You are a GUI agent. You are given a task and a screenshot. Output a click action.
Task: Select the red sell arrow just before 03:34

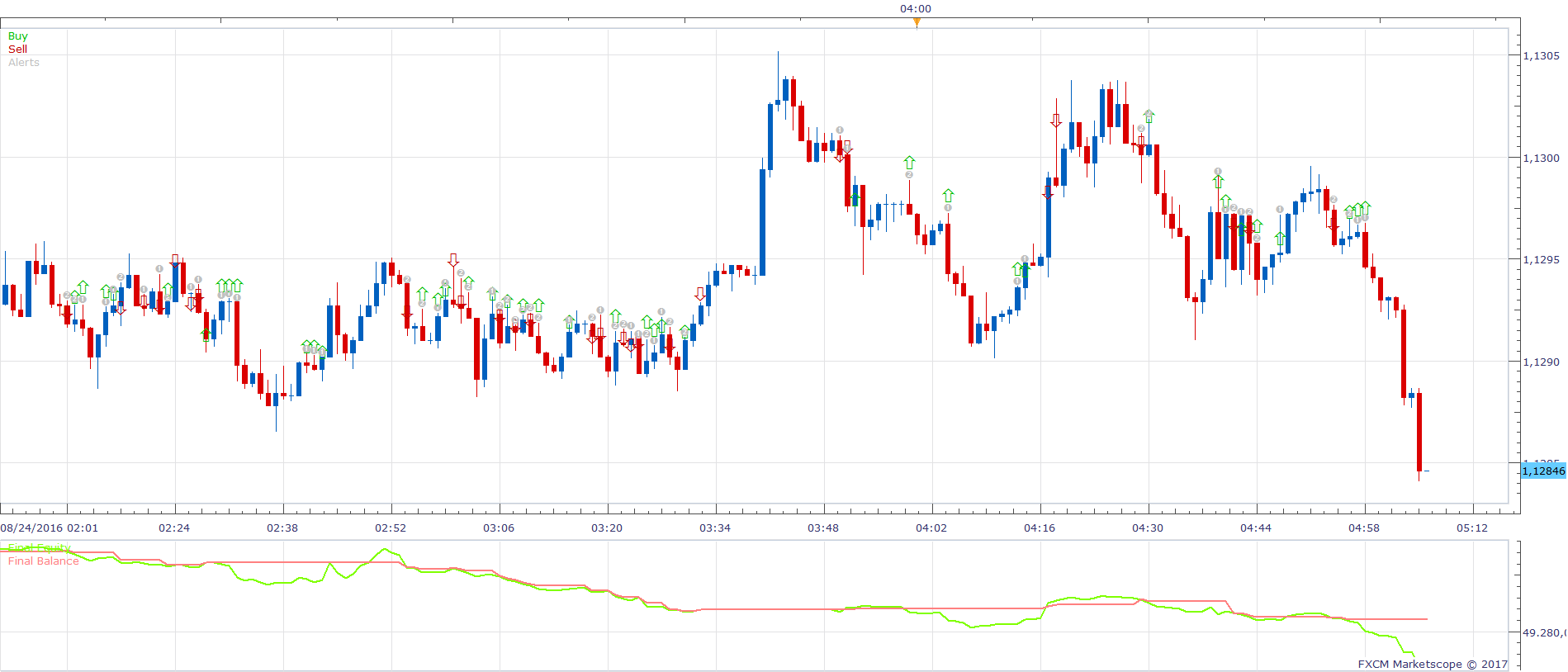point(700,294)
